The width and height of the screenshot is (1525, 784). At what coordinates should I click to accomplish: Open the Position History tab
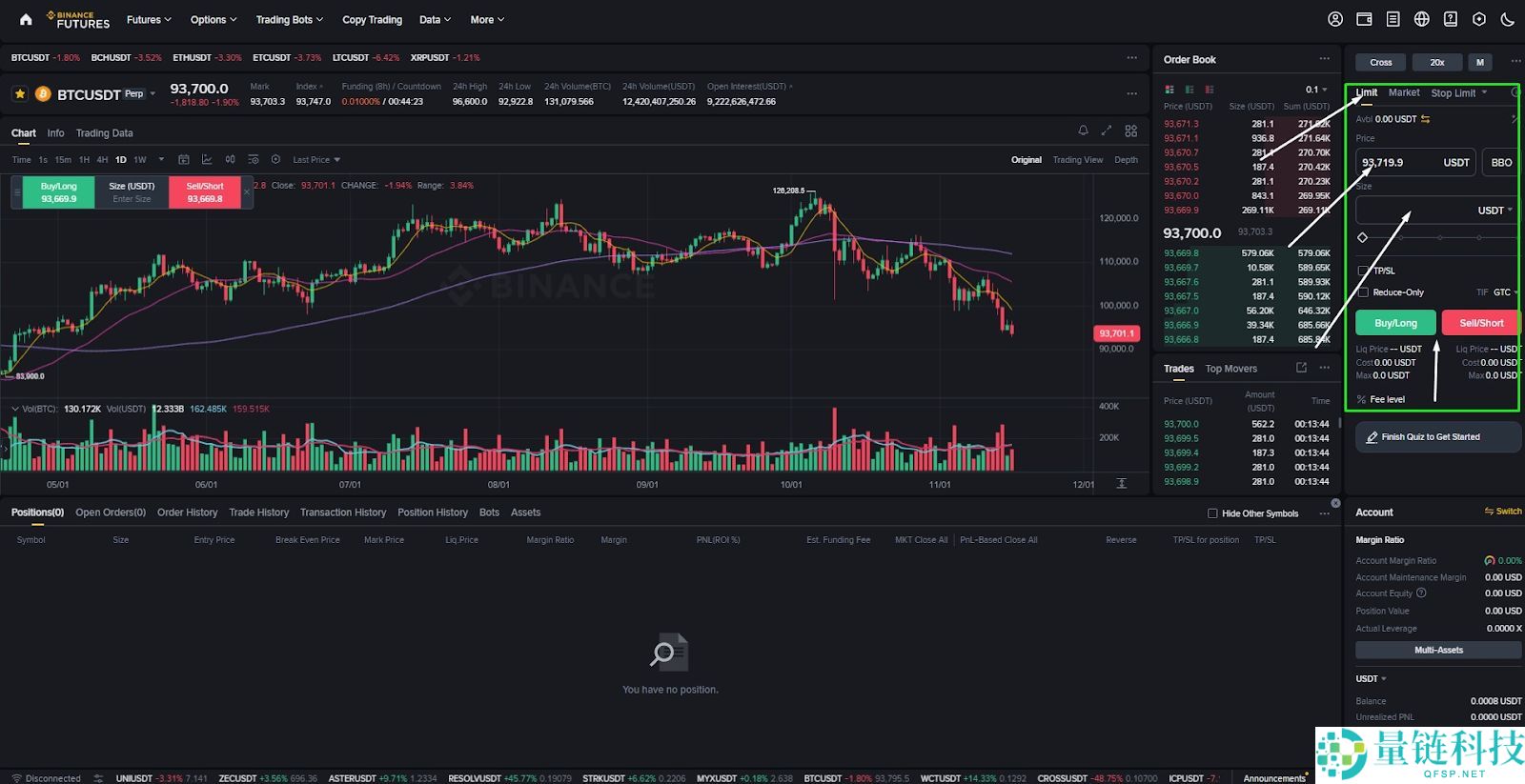[433, 513]
